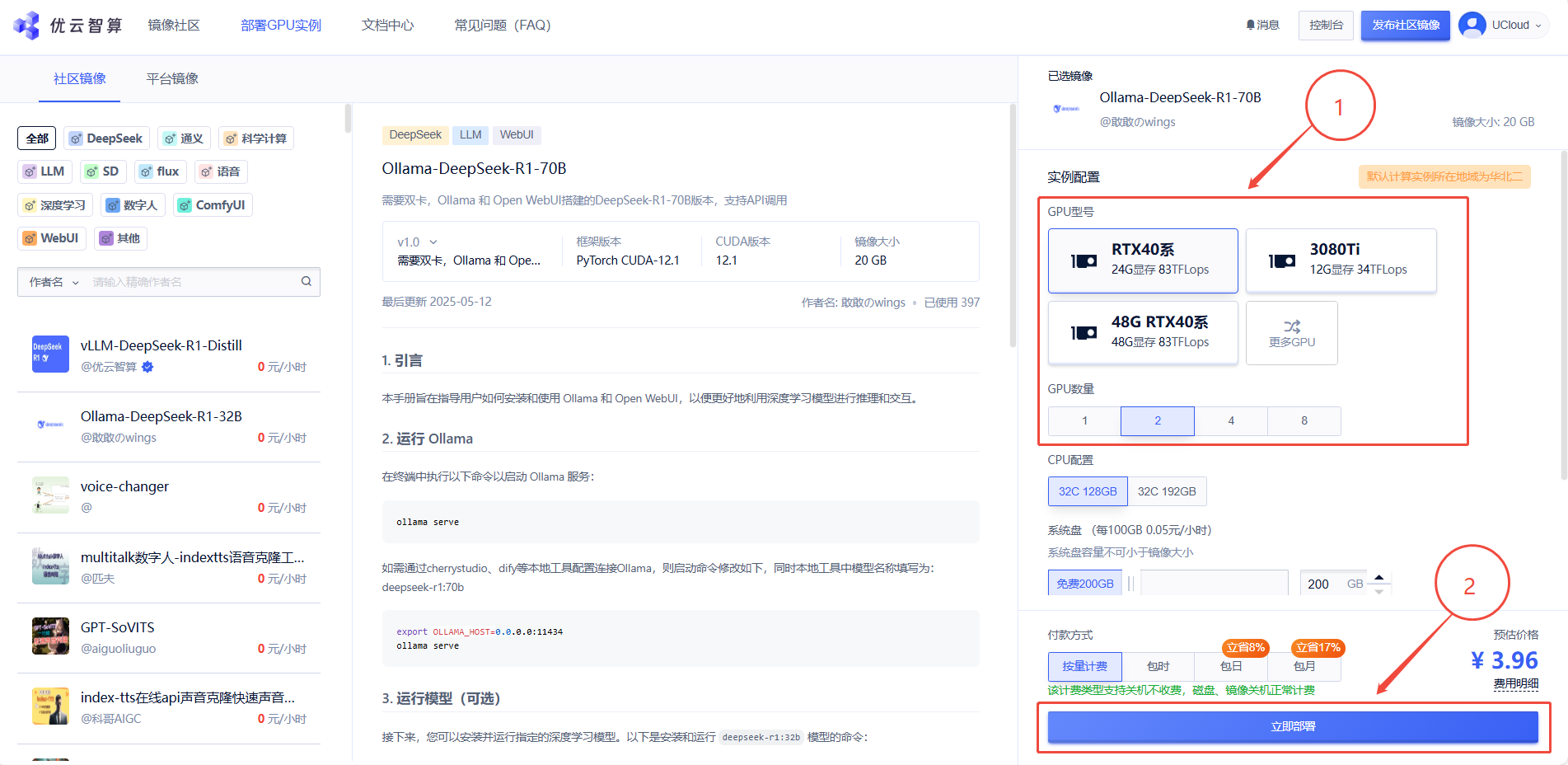
Task: Open the 部署GPU实例 nav item
Action: (281, 26)
